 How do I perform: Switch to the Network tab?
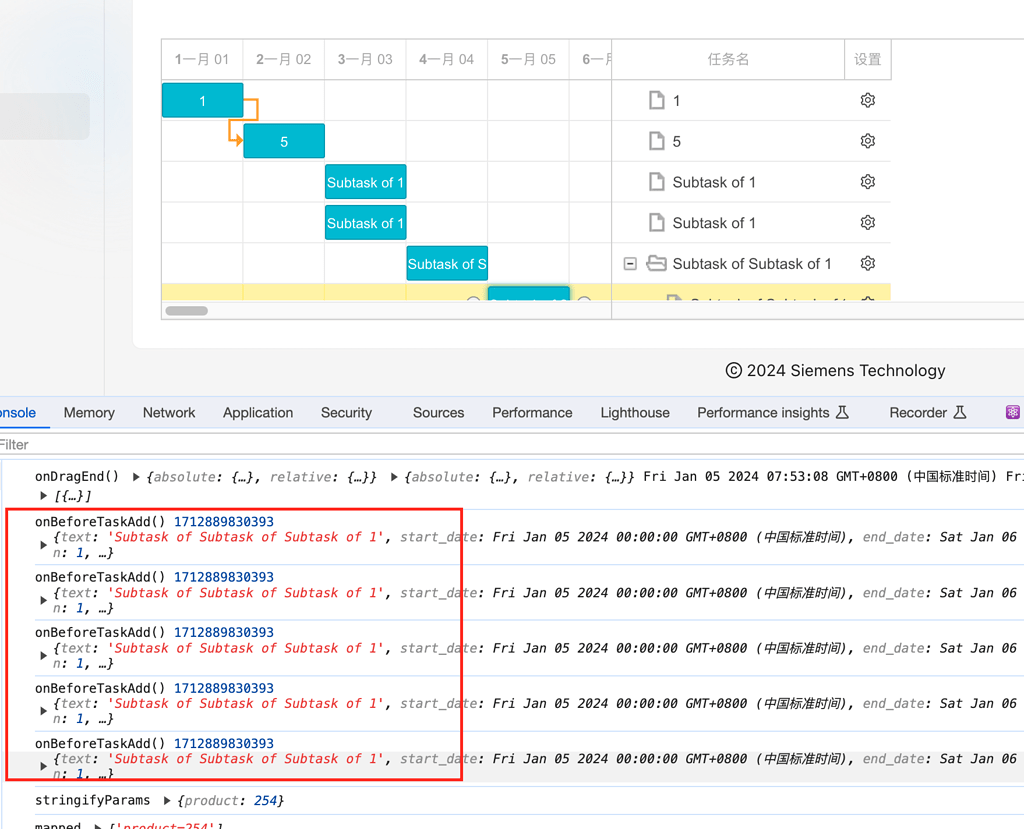[168, 412]
